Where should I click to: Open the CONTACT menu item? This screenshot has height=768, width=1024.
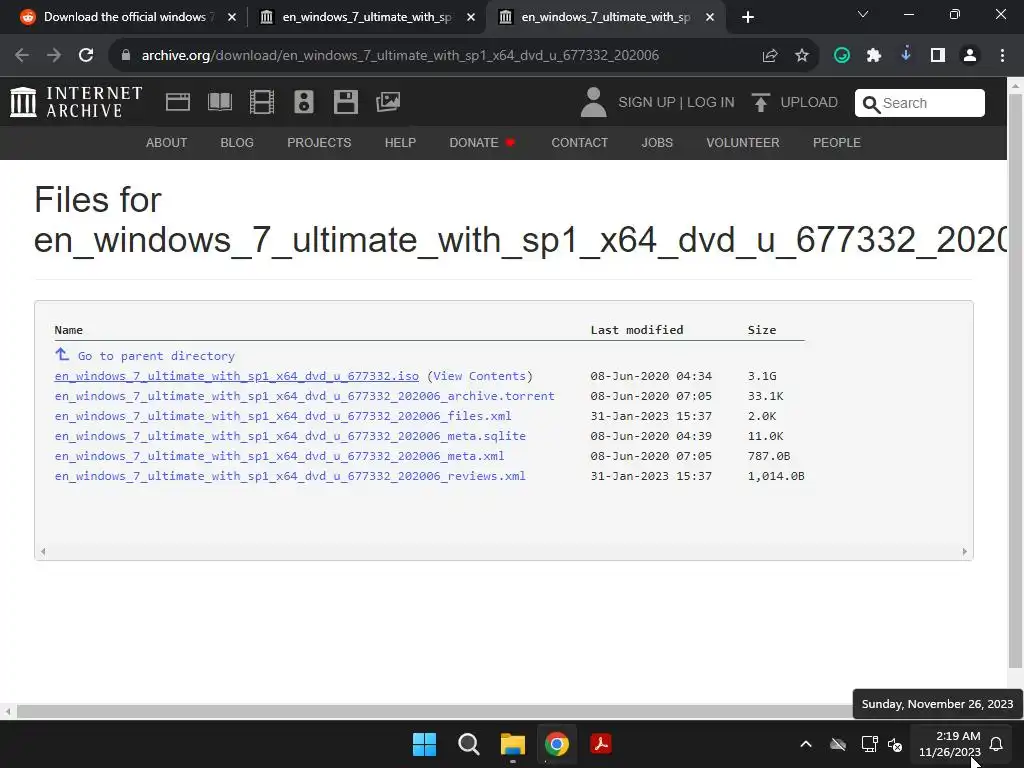(579, 142)
